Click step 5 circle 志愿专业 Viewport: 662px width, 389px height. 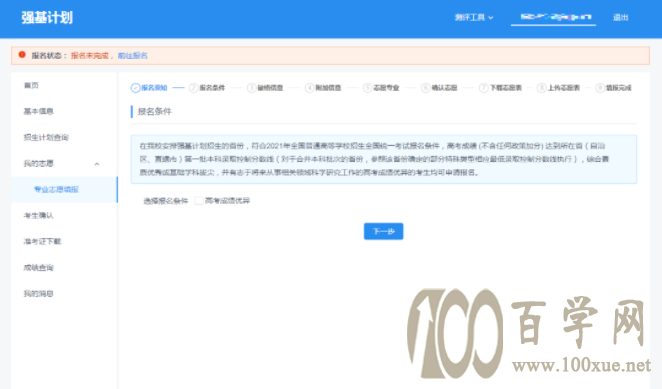[x=367, y=88]
